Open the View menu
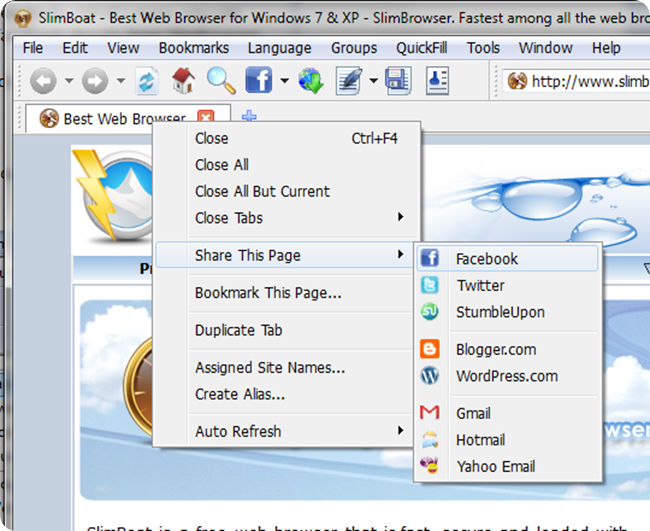Screen dimensions: 650x531 point(123,48)
